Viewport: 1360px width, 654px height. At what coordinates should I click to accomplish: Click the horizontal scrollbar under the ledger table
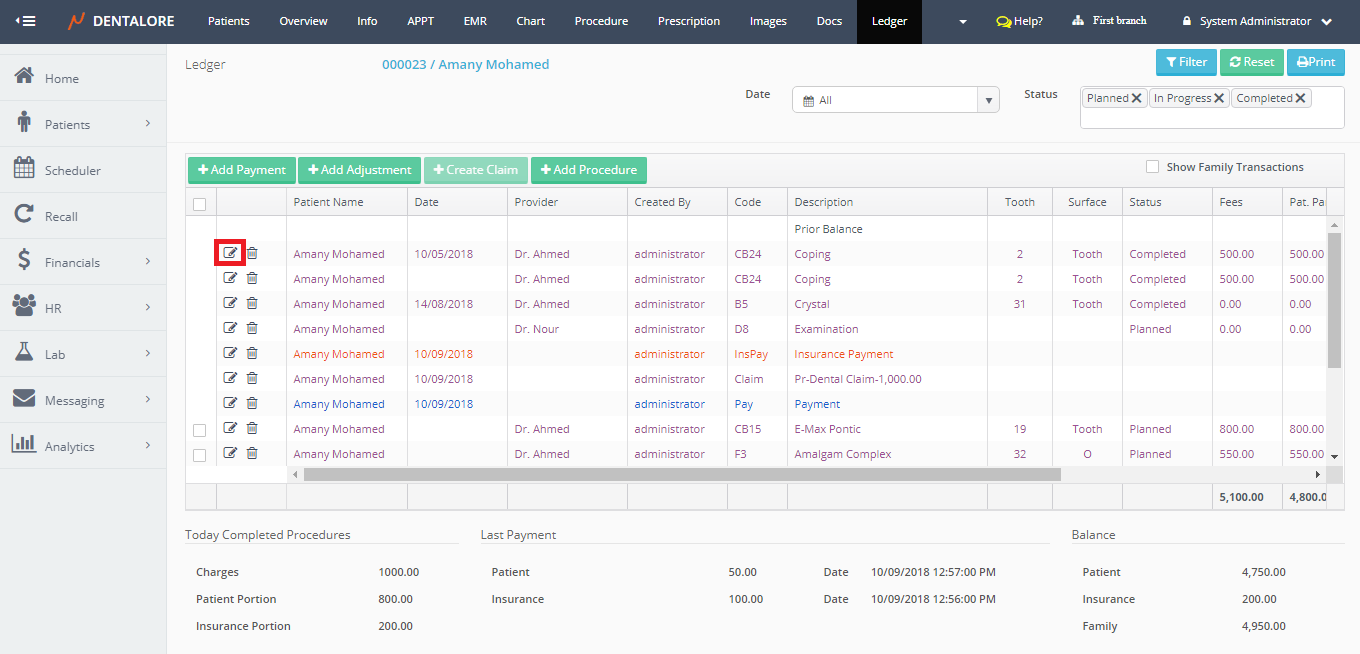(x=680, y=474)
